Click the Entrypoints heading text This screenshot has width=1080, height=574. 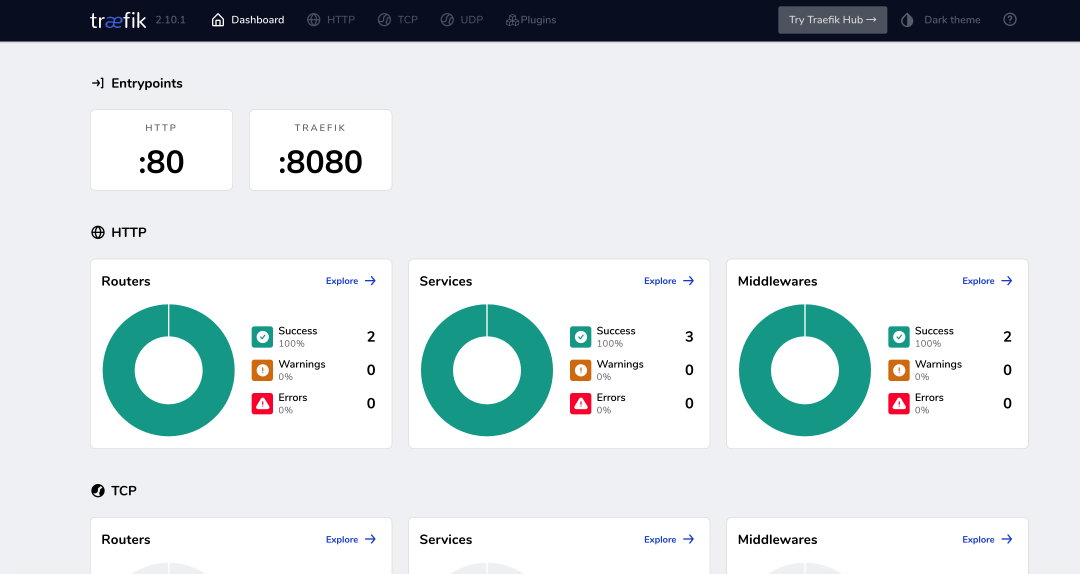147,83
